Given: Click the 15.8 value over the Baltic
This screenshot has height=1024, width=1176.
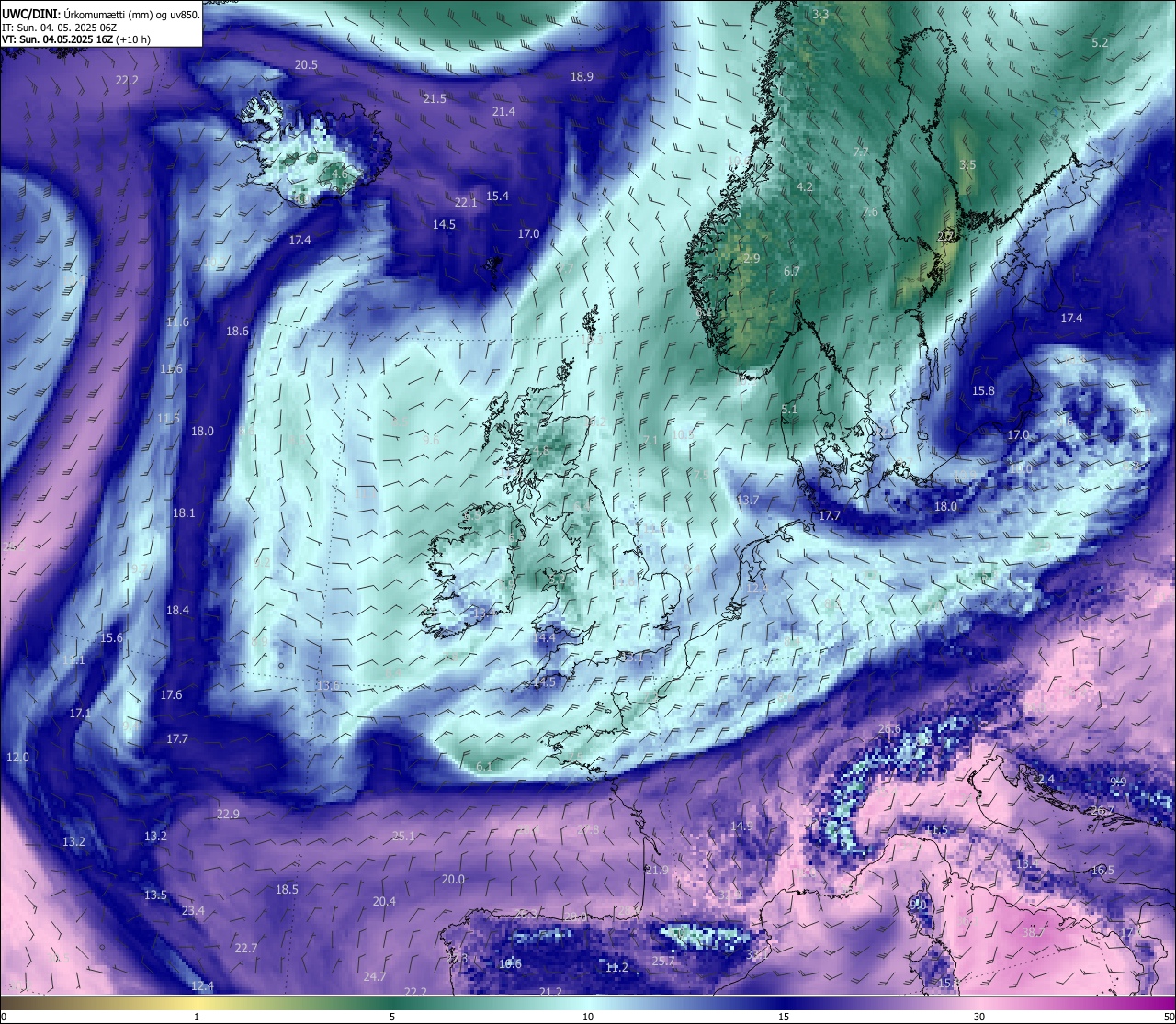Looking at the screenshot, I should [983, 390].
